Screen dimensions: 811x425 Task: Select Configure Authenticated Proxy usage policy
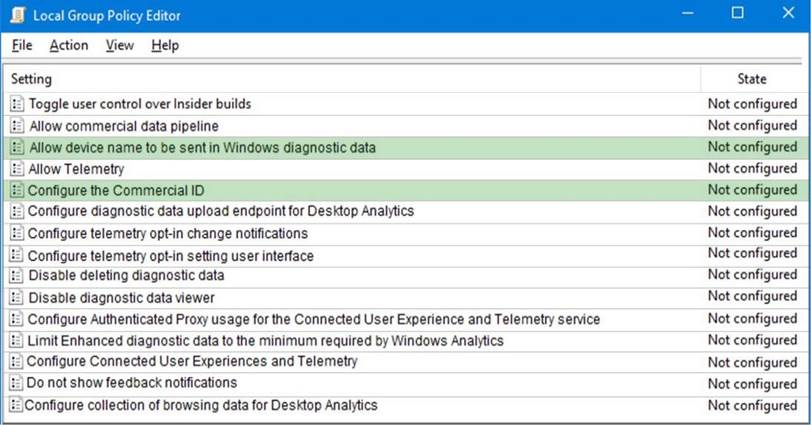click(313, 319)
